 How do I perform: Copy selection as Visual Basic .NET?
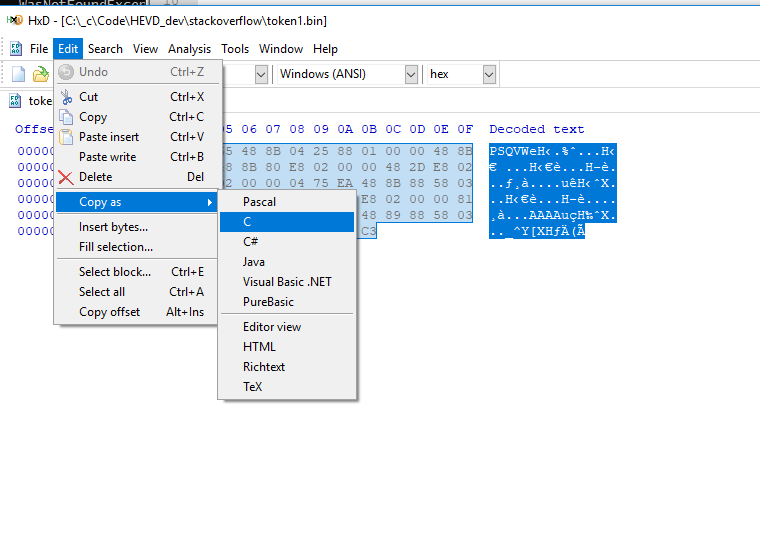coord(287,282)
